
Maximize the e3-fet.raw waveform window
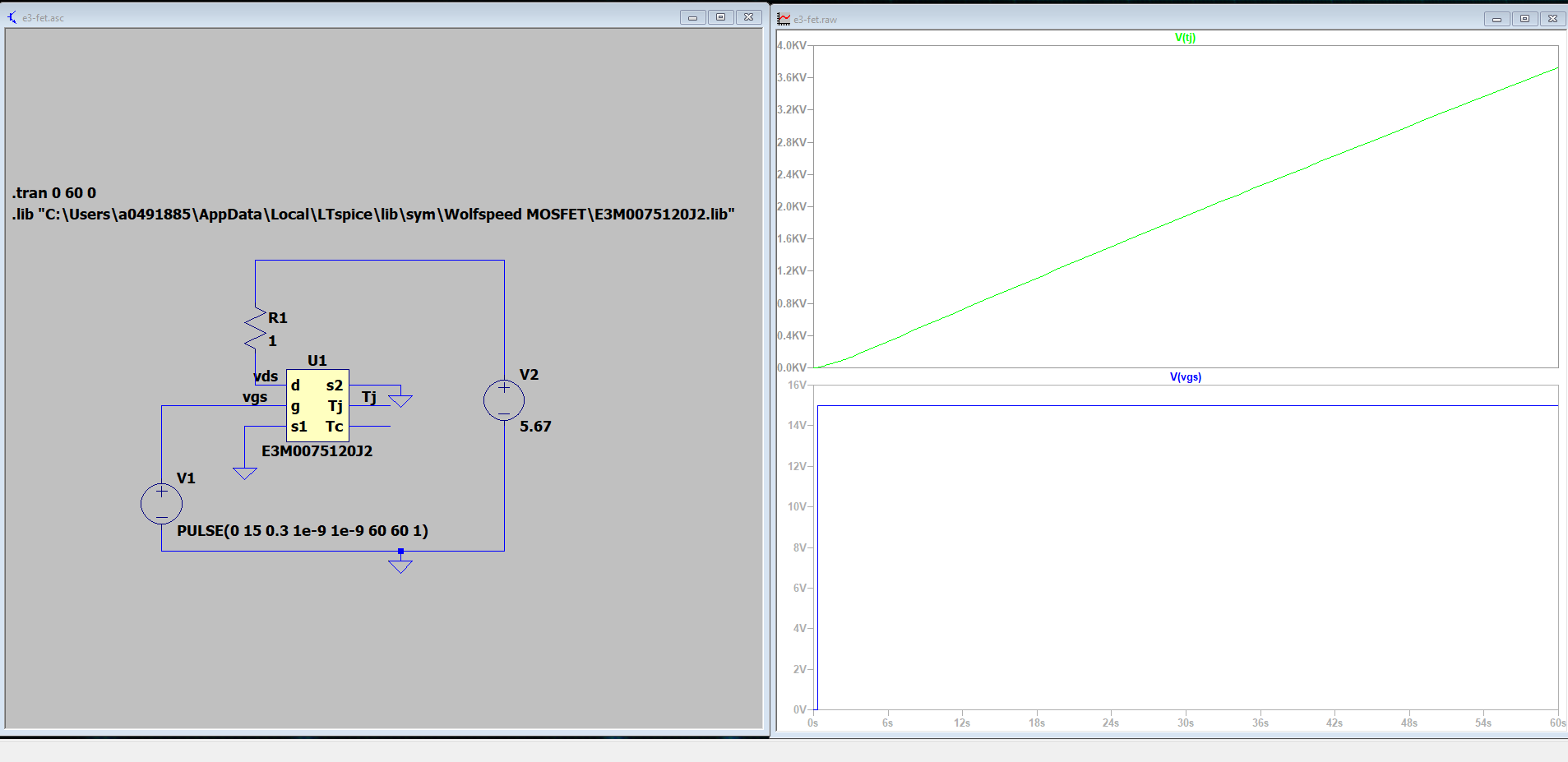coord(1524,19)
